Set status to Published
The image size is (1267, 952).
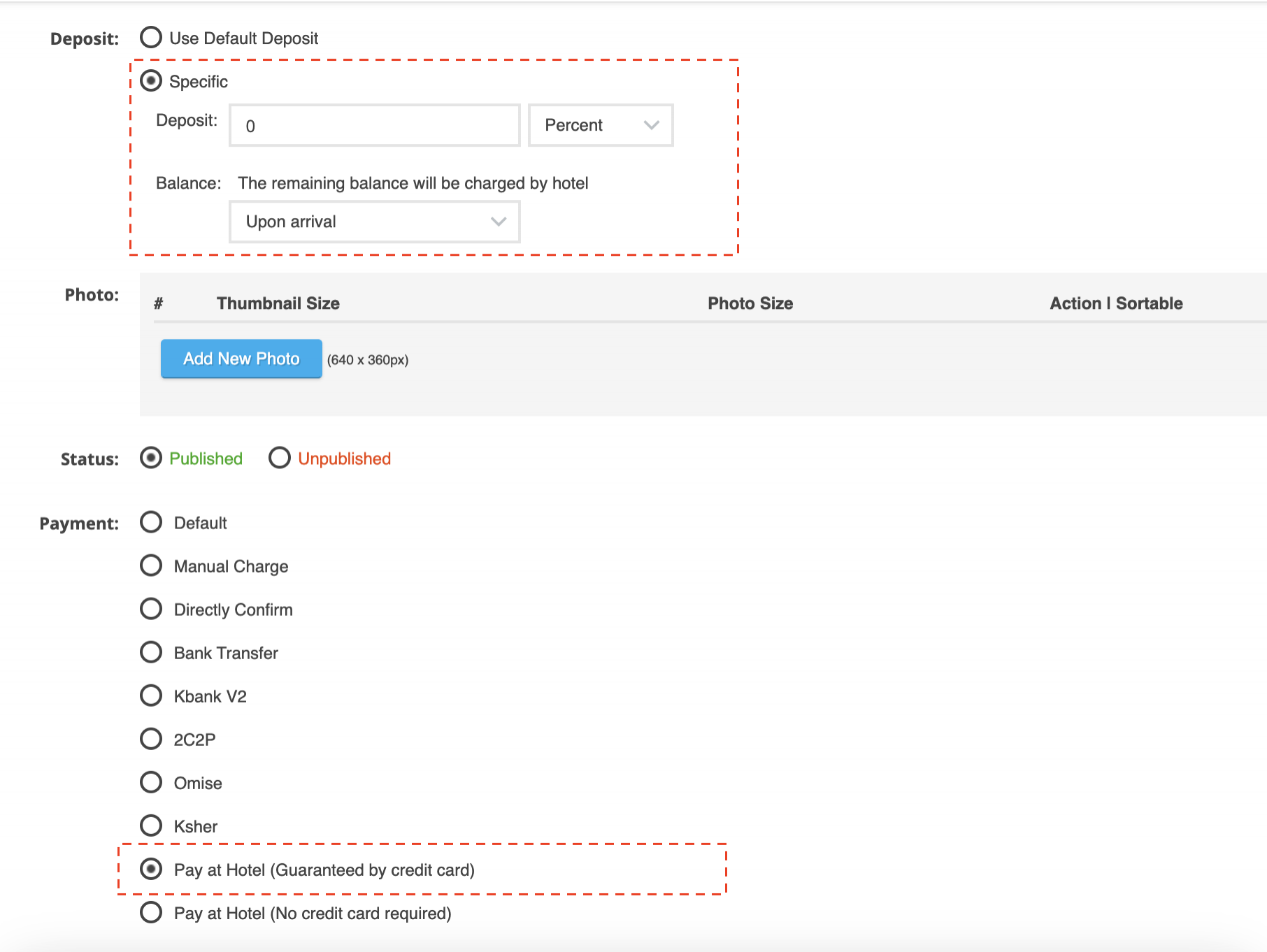point(151,459)
